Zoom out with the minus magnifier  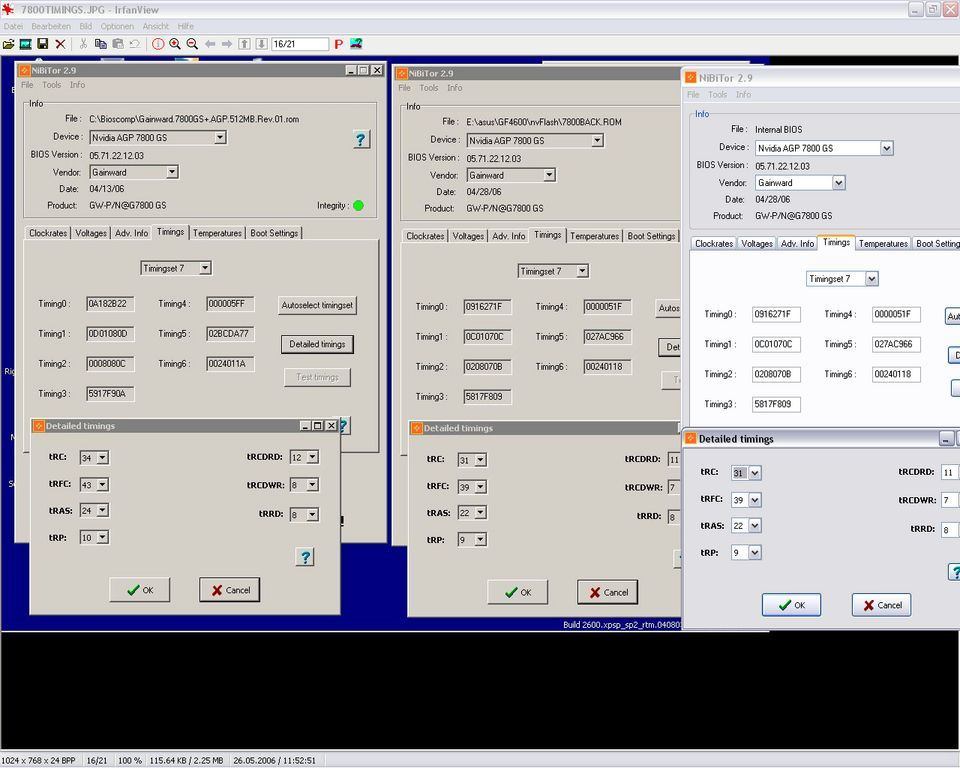pos(192,44)
